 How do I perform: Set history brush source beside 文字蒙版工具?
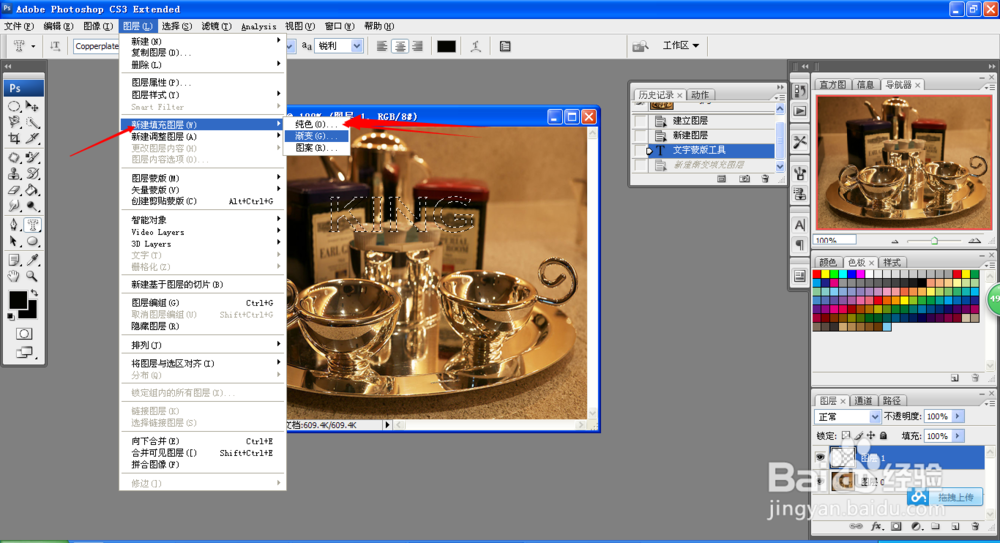640,150
